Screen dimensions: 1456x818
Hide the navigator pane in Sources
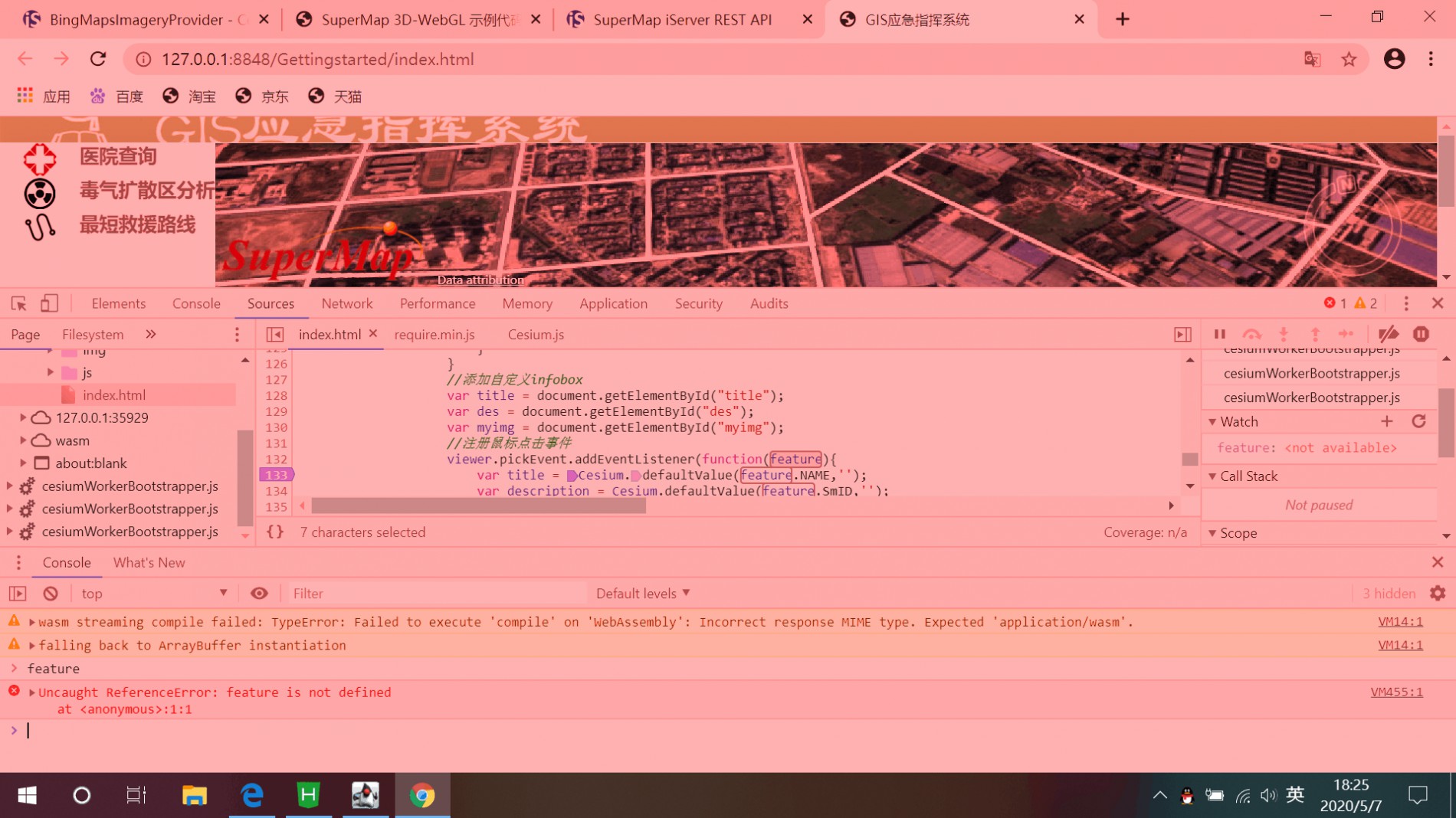coord(274,335)
